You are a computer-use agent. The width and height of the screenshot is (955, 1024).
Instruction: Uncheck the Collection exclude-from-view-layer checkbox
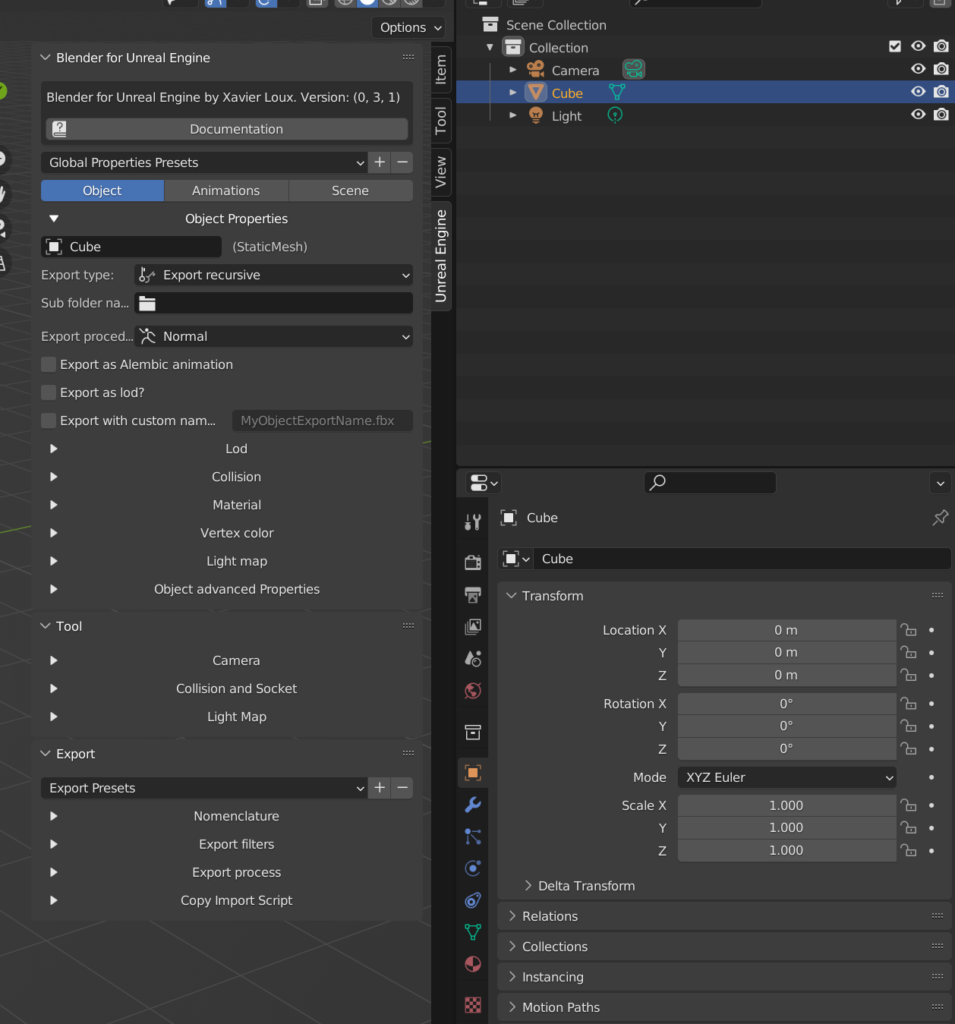pyautogui.click(x=895, y=46)
